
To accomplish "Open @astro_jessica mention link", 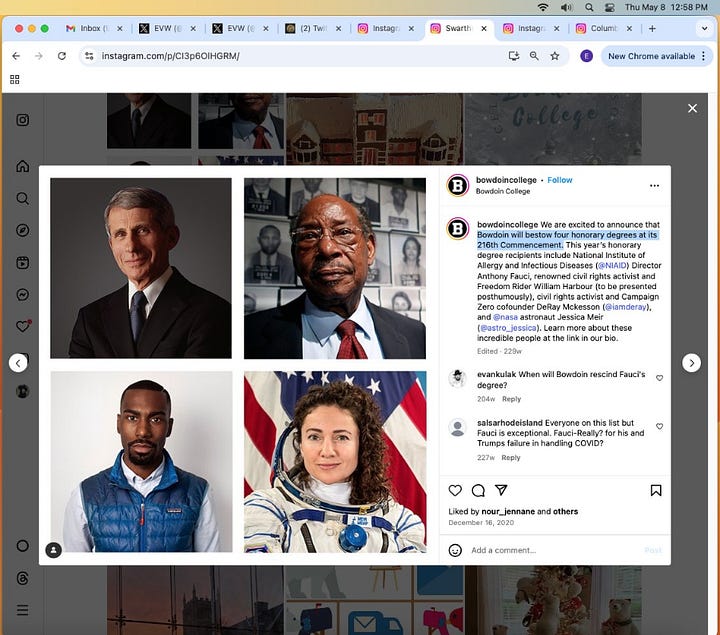I will click(508, 328).
